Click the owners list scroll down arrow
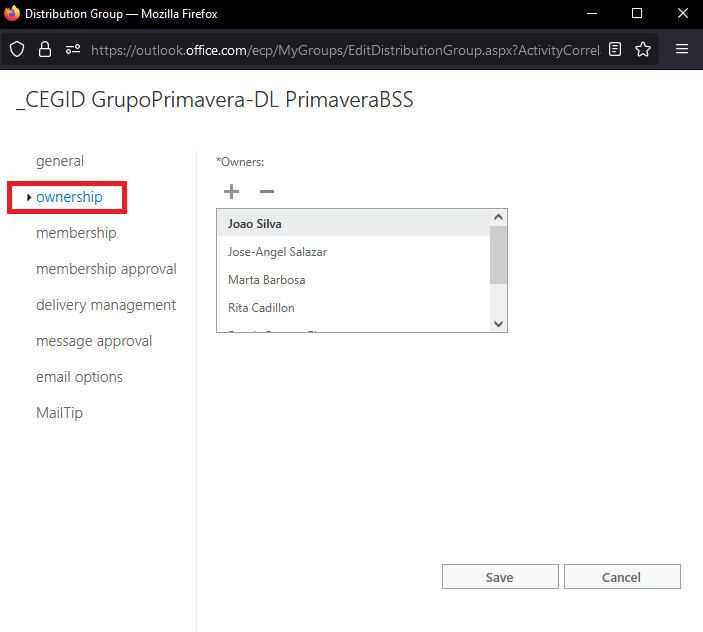This screenshot has height=632, width=703. coord(498,324)
